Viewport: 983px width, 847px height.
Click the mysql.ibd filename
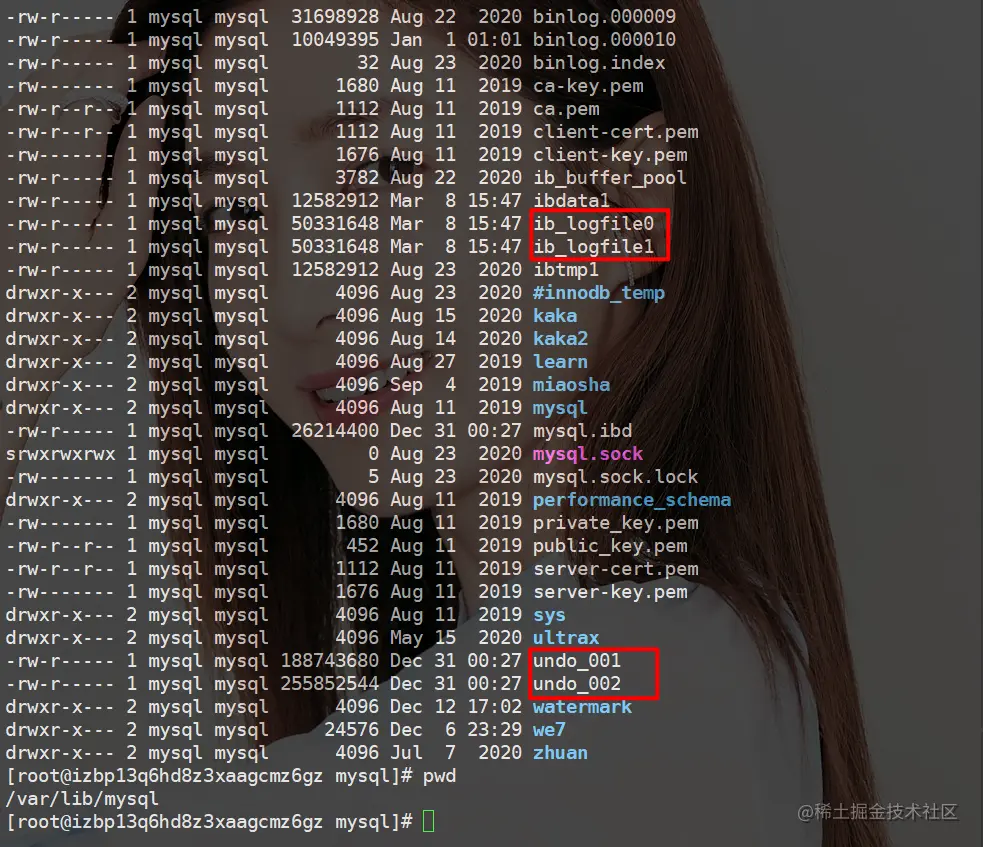pos(582,431)
